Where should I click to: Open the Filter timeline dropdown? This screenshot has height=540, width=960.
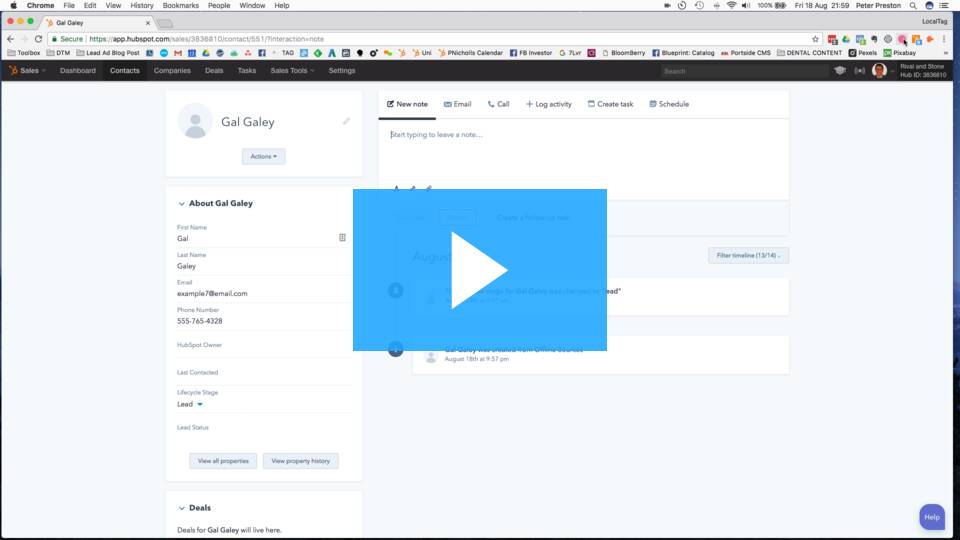(x=748, y=255)
